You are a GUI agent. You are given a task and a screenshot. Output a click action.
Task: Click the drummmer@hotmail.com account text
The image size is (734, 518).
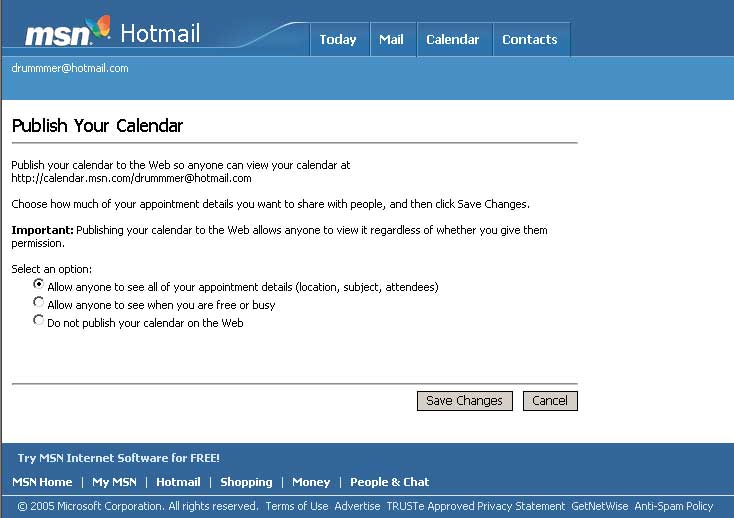[70, 68]
